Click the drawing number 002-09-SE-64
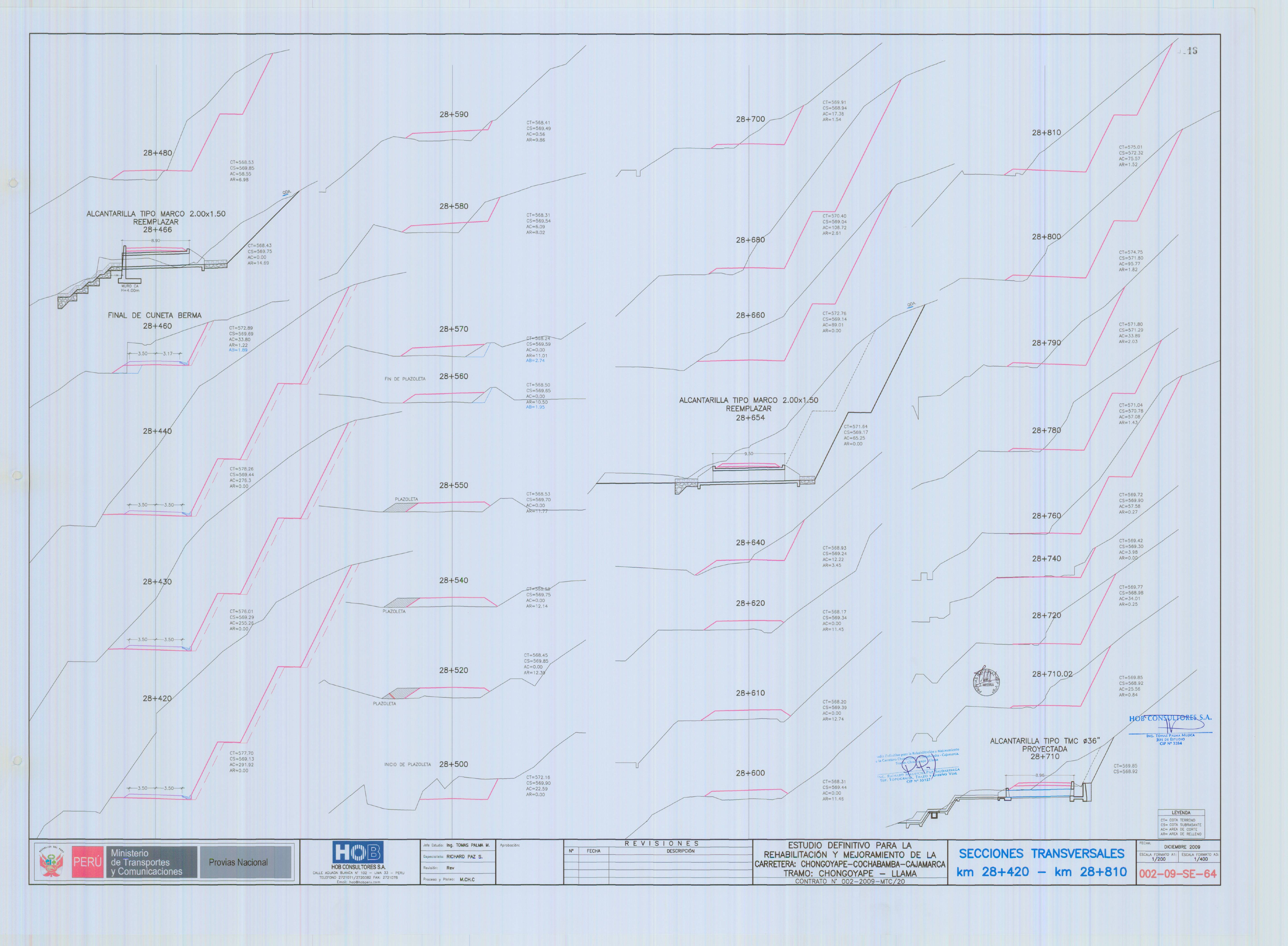The height and width of the screenshot is (946, 1288). click(1178, 874)
